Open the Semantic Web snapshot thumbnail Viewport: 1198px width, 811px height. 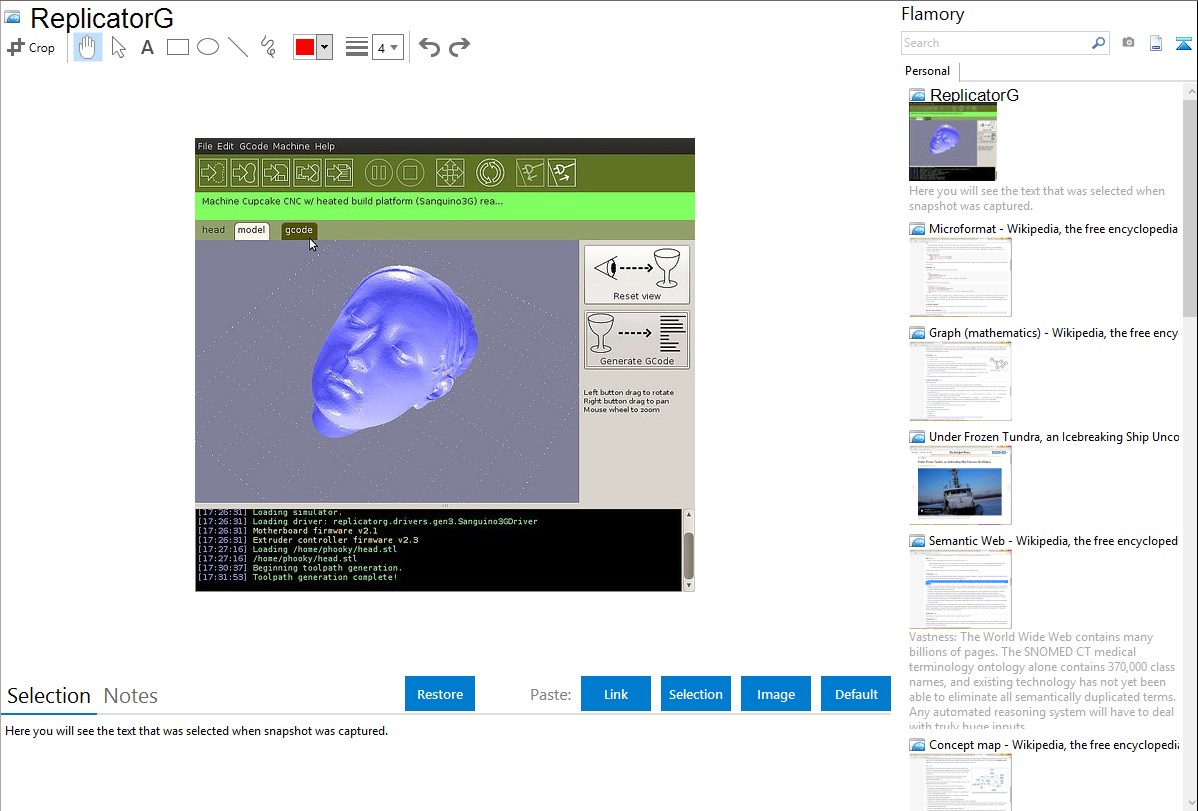[960, 589]
